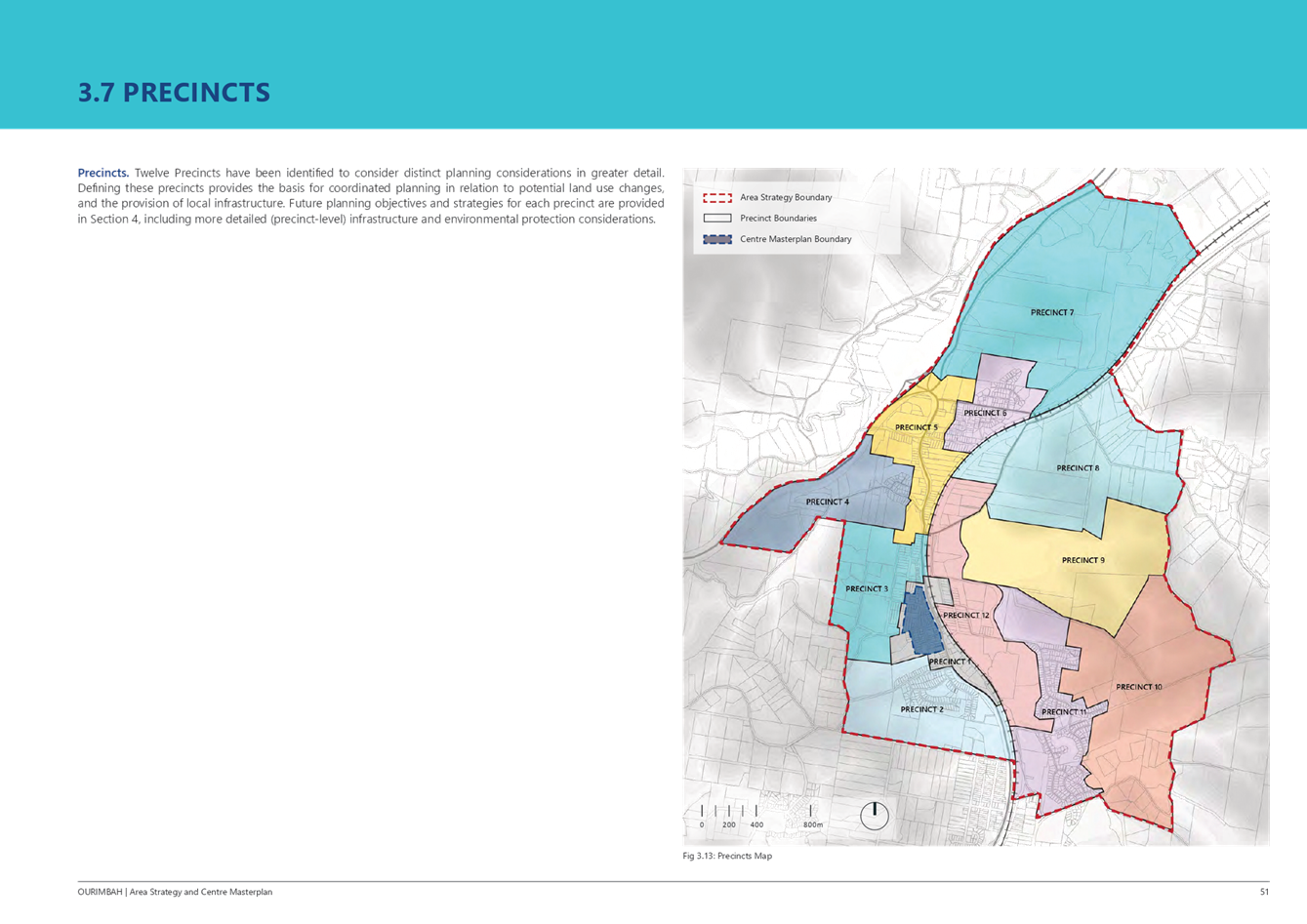Image resolution: width=1307 pixels, height=924 pixels.
Task: Click the PRECINCT 11 label
Action: (1063, 711)
